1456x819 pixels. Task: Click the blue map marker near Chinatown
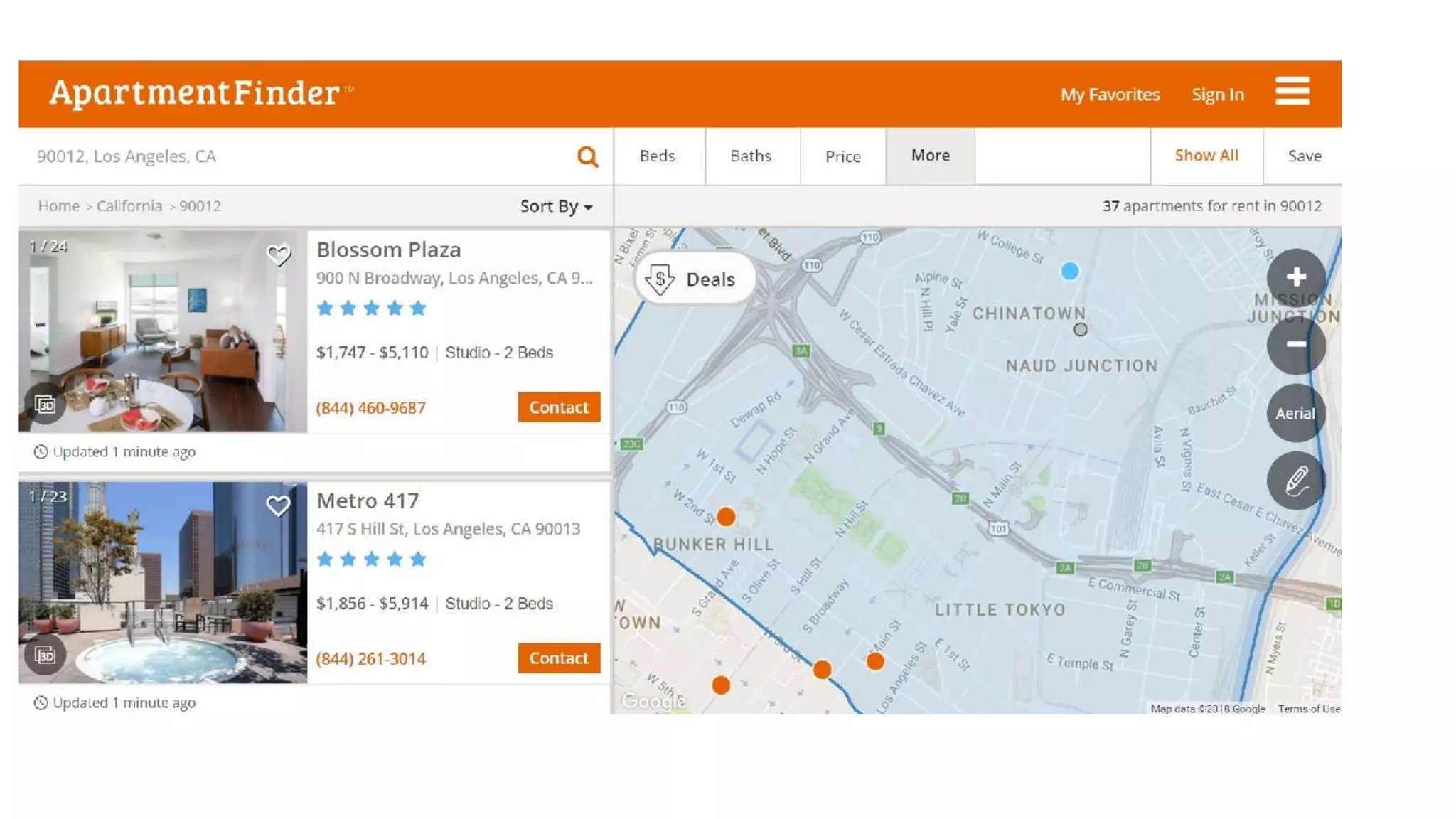tap(1069, 271)
